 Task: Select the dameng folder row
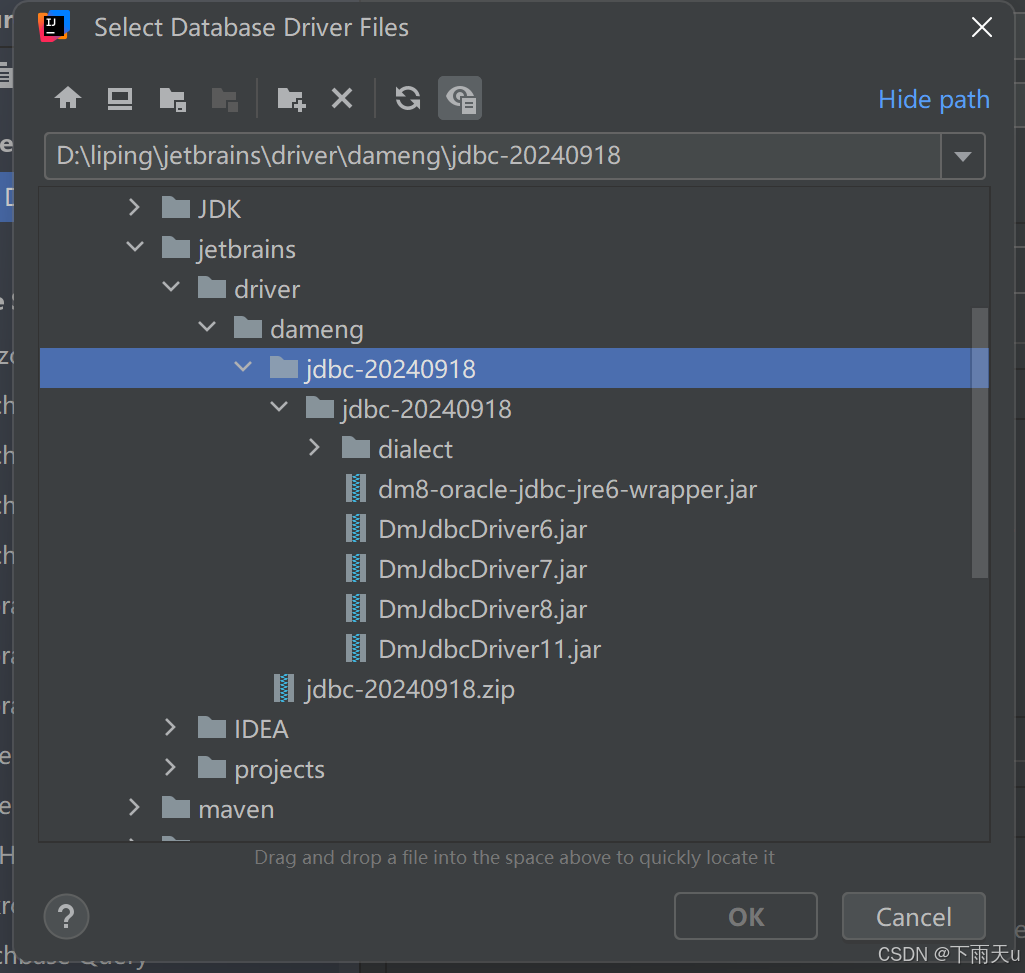514,329
